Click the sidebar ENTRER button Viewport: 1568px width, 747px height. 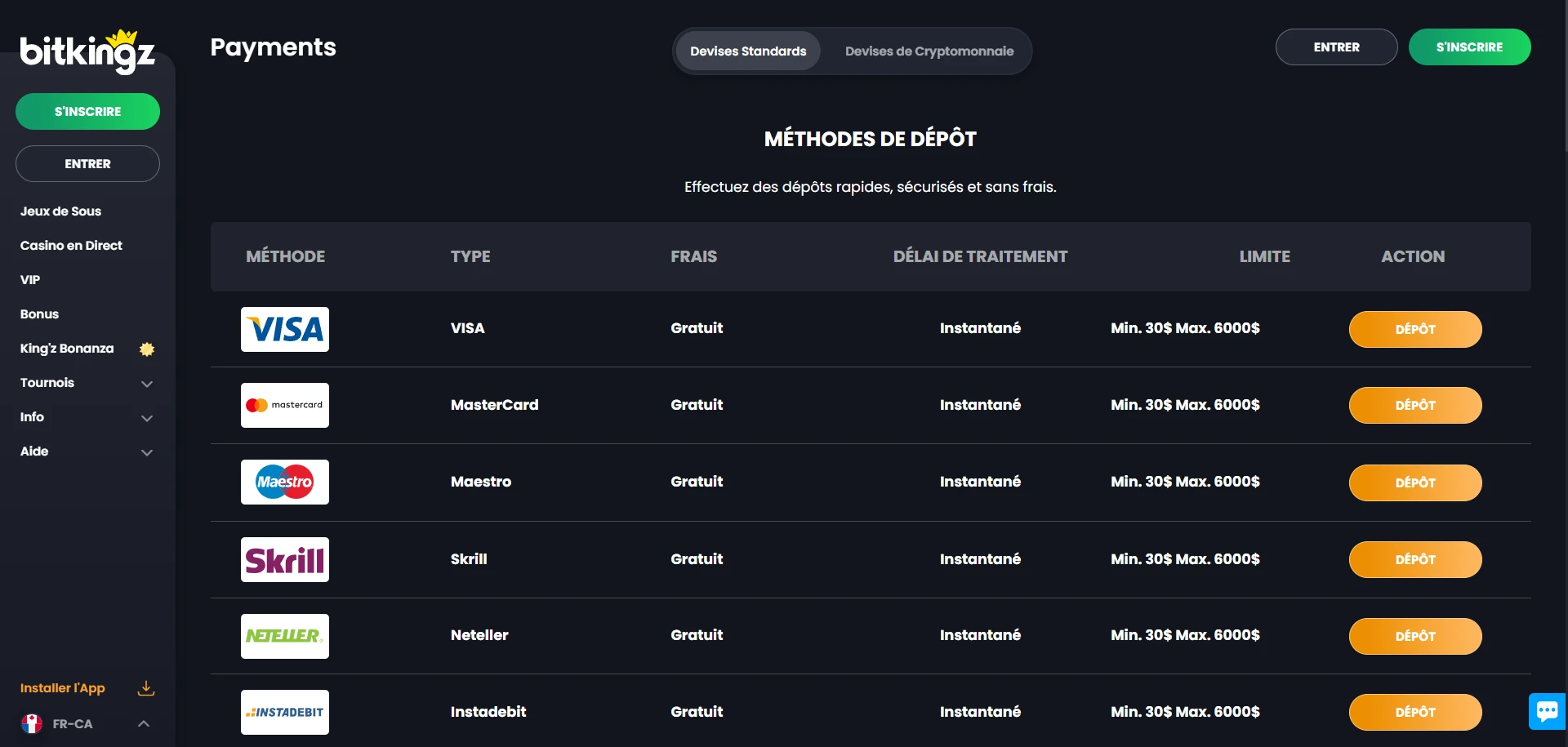[87, 164]
